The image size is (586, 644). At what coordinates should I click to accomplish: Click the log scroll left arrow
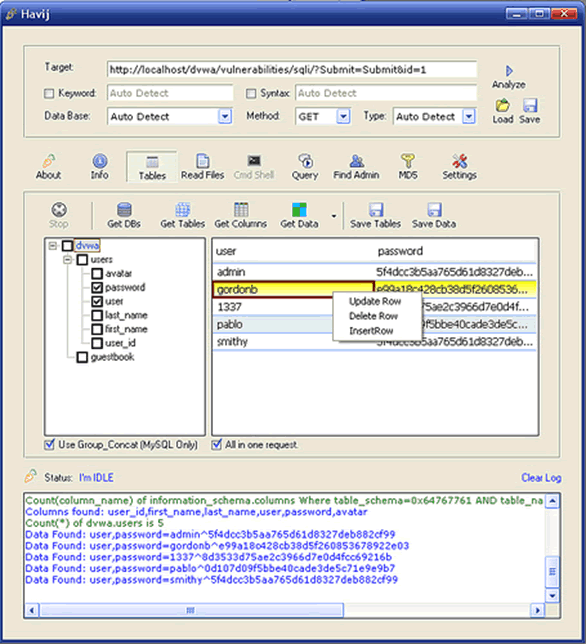click(32, 610)
